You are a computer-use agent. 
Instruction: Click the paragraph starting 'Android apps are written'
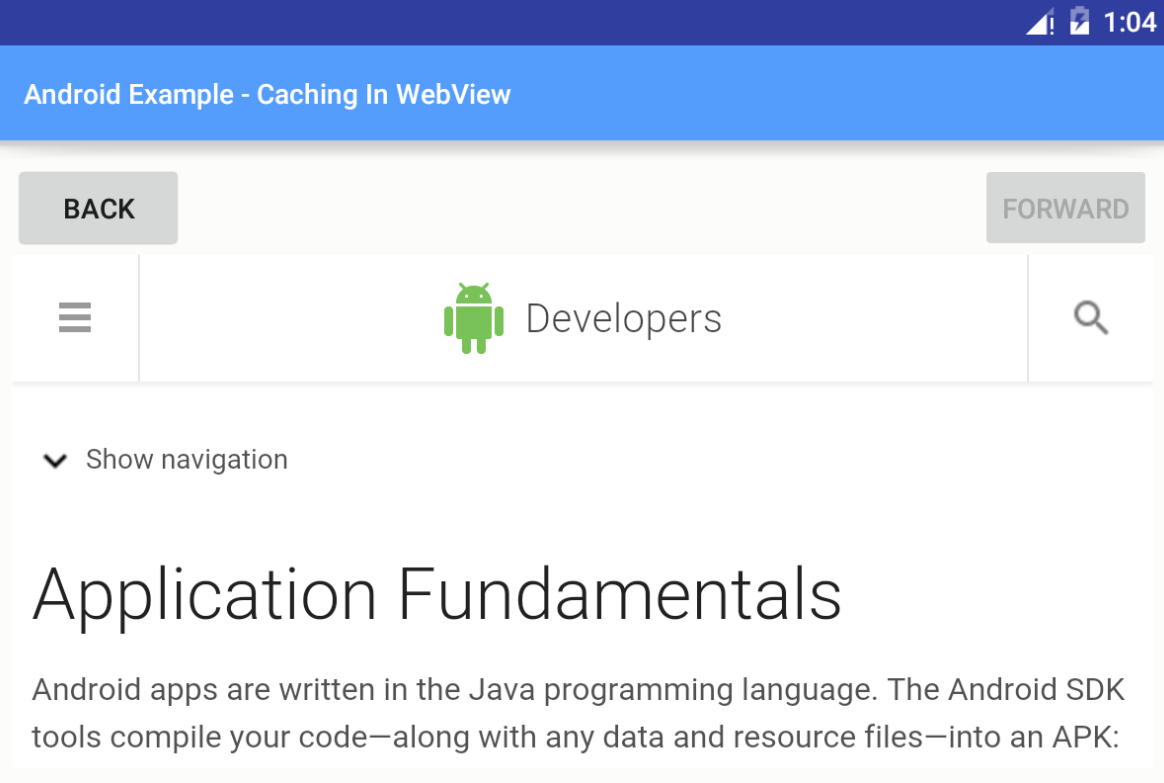coord(578,713)
